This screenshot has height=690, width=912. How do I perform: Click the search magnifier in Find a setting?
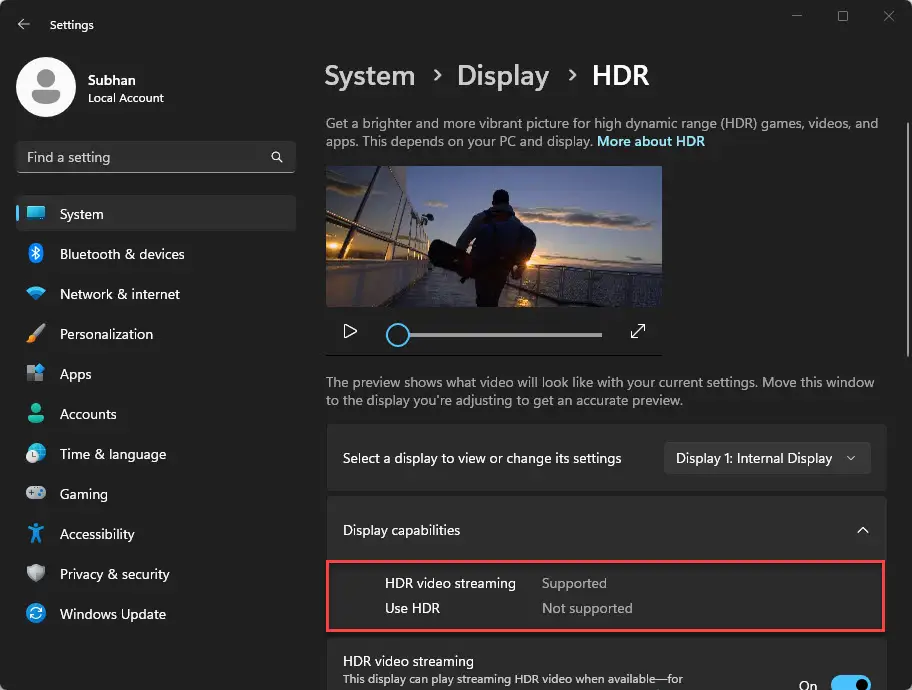(x=276, y=157)
